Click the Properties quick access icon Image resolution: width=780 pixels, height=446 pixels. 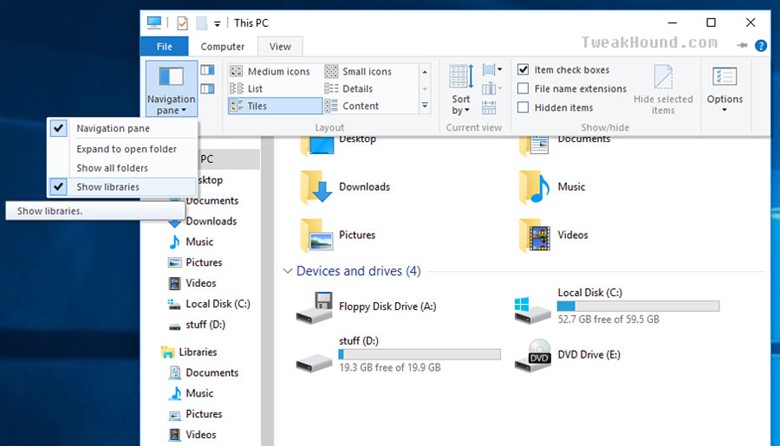tap(183, 23)
